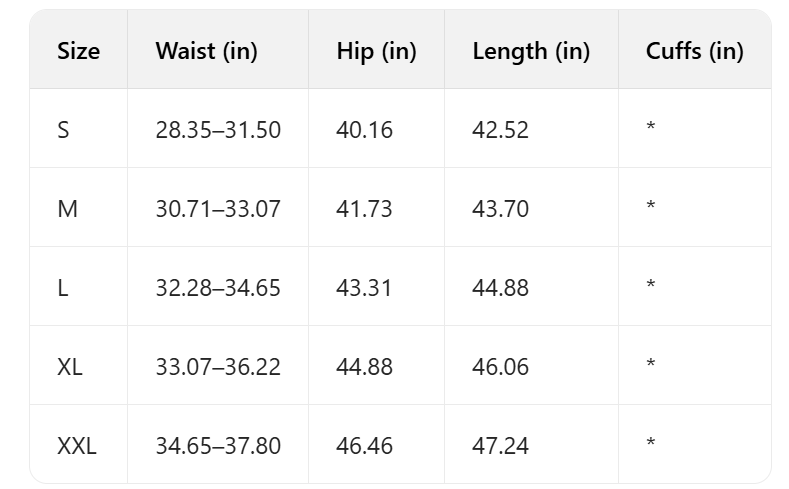Select the 34.65–37.80 waist cell

(x=218, y=446)
